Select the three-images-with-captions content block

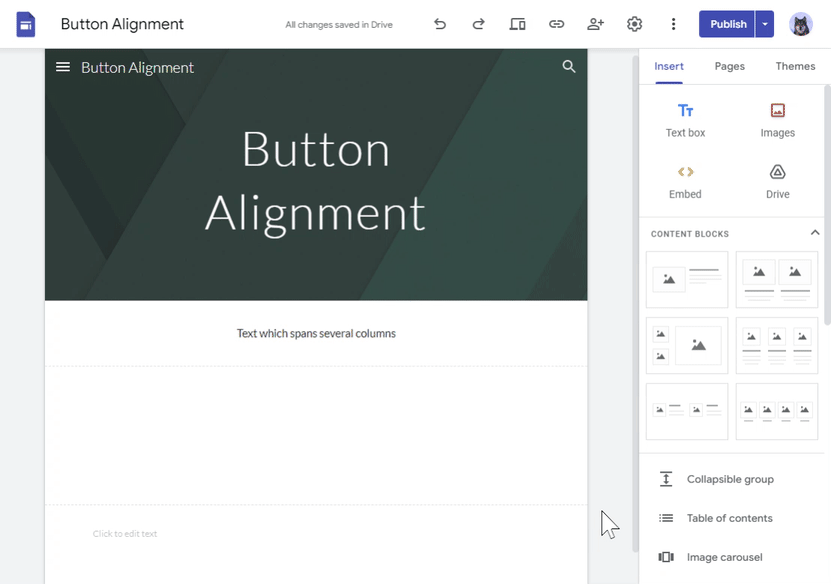pyautogui.click(x=777, y=346)
